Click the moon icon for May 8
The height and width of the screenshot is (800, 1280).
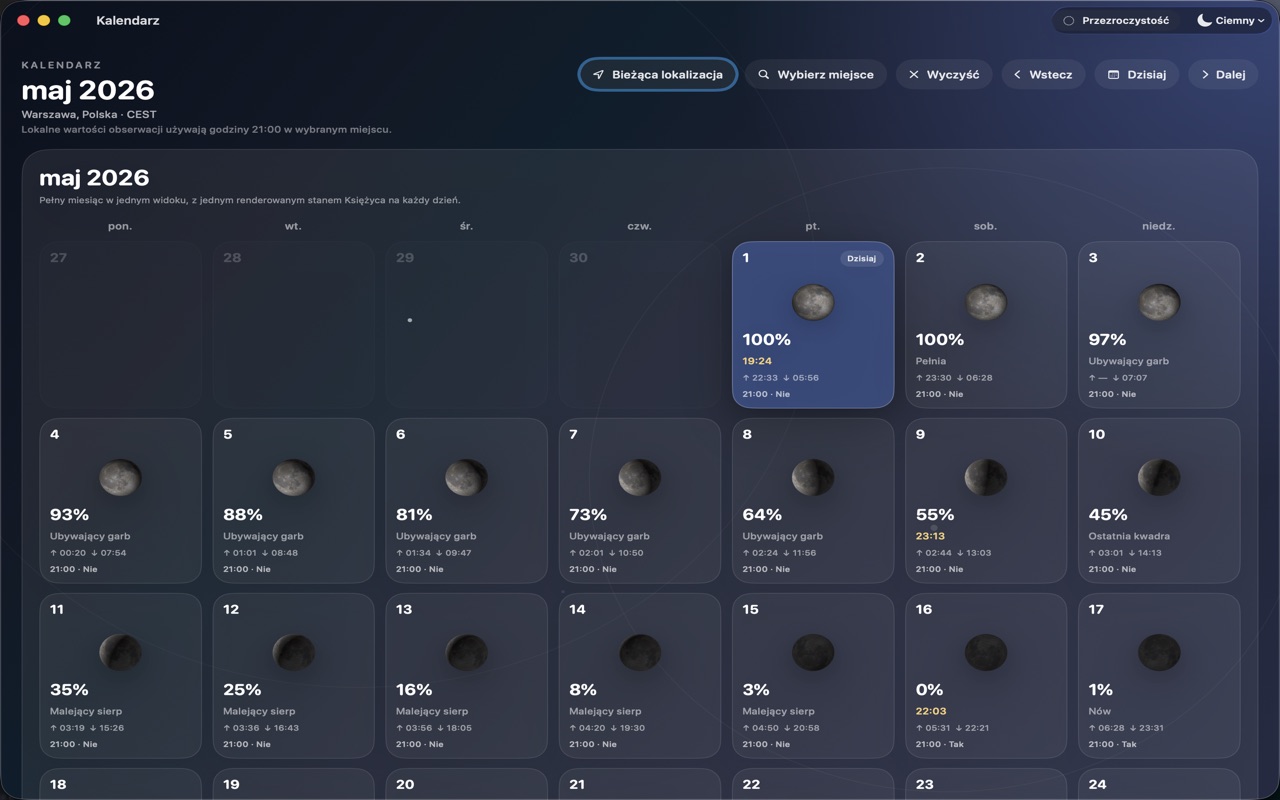(x=813, y=477)
